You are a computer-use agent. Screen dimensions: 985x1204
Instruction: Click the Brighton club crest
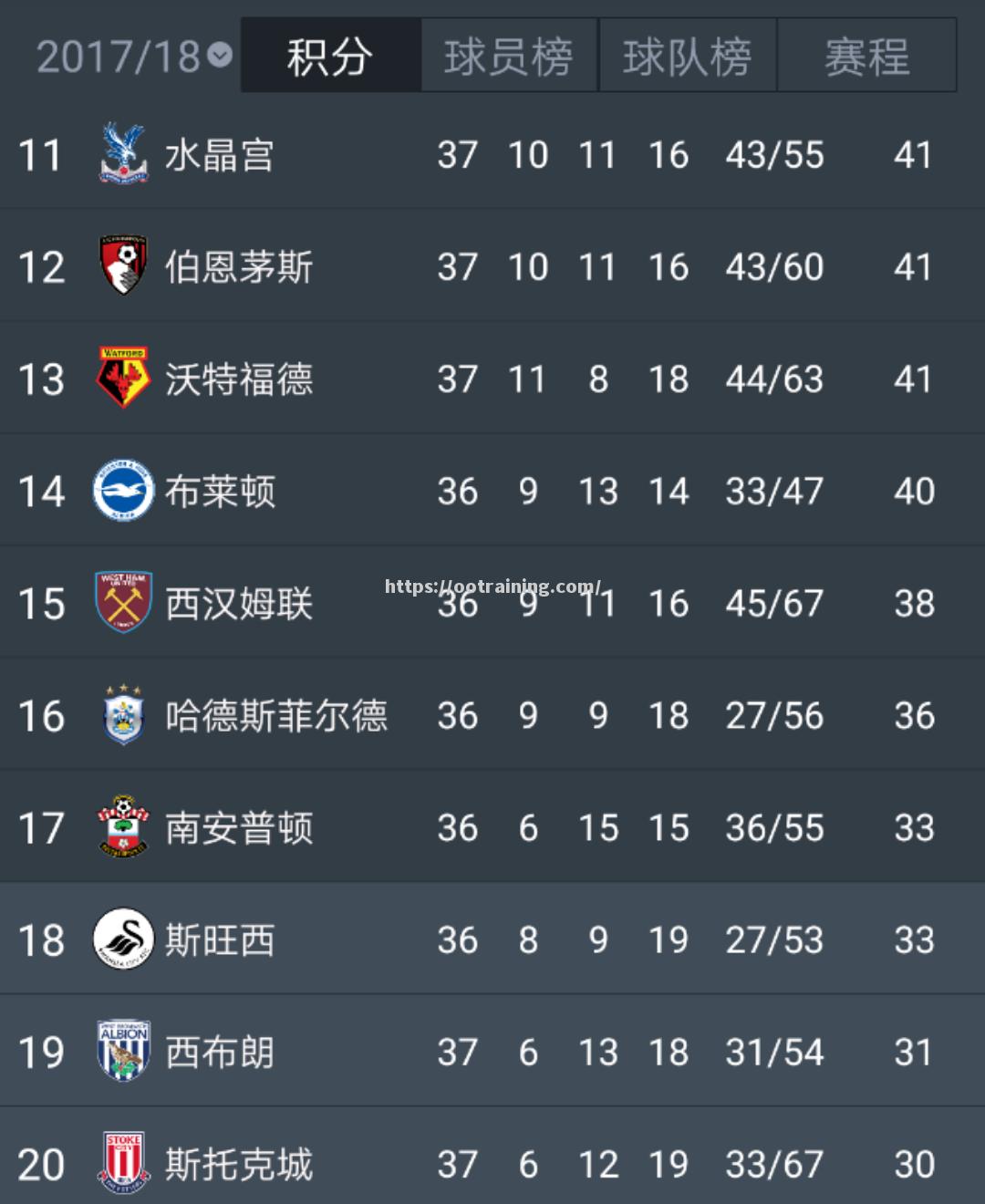[123, 490]
